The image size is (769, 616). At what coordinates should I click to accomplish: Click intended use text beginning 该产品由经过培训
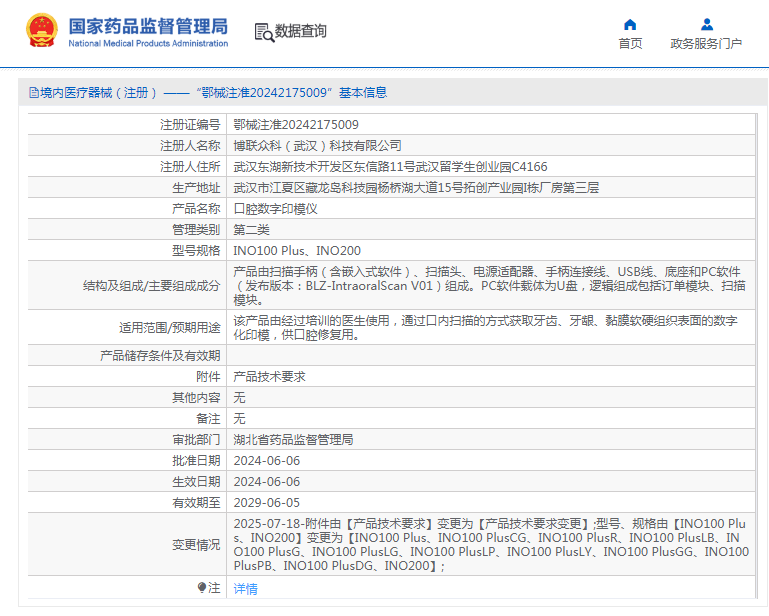point(486,328)
